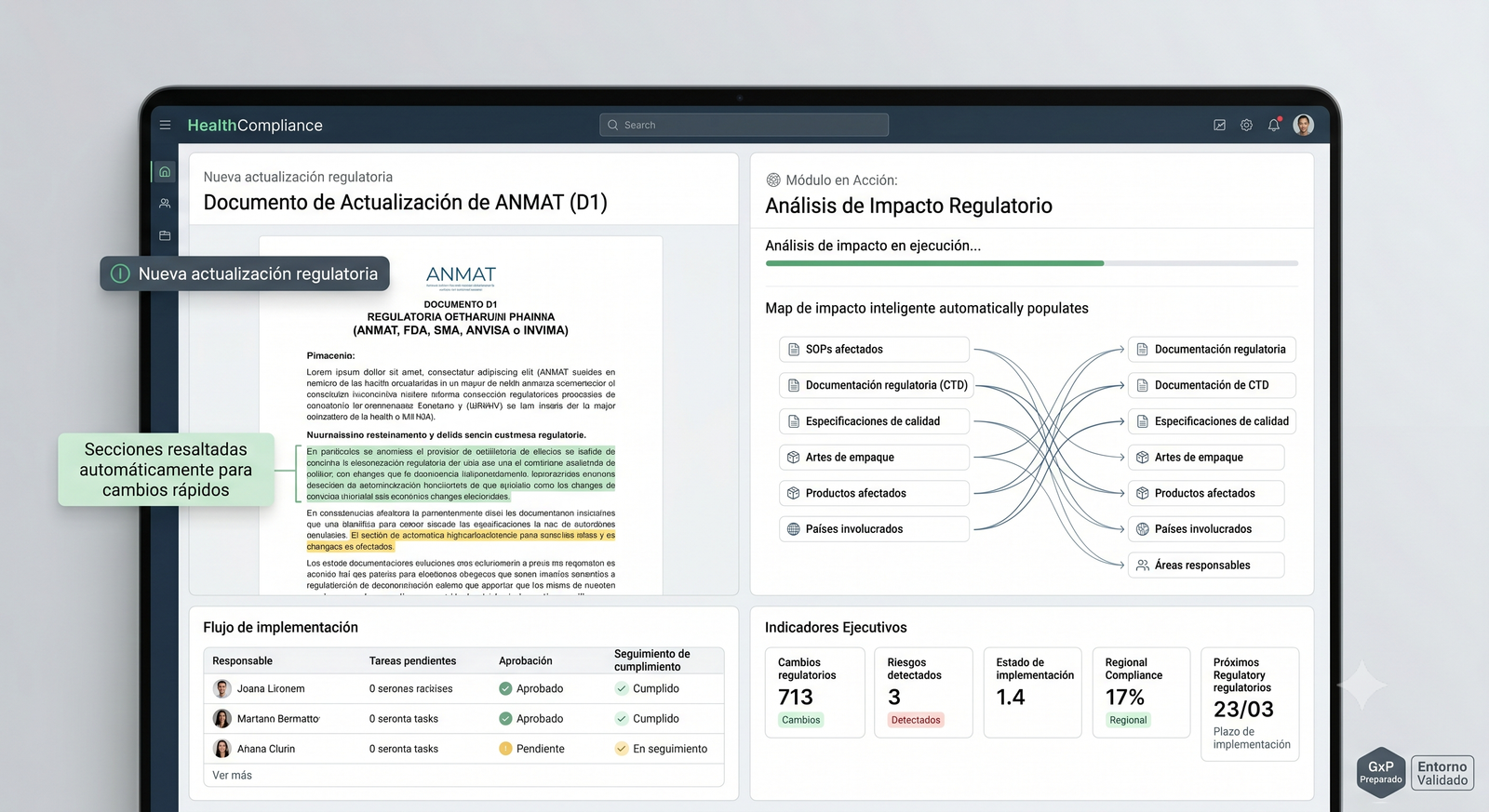Viewport: 1489px width, 812px height.
Task: Open Anana Clurin's avatar
Action: [222, 749]
